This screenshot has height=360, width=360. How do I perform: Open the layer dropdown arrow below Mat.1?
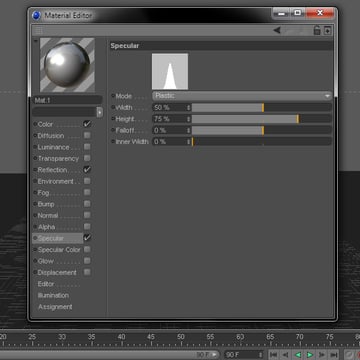pos(100,112)
